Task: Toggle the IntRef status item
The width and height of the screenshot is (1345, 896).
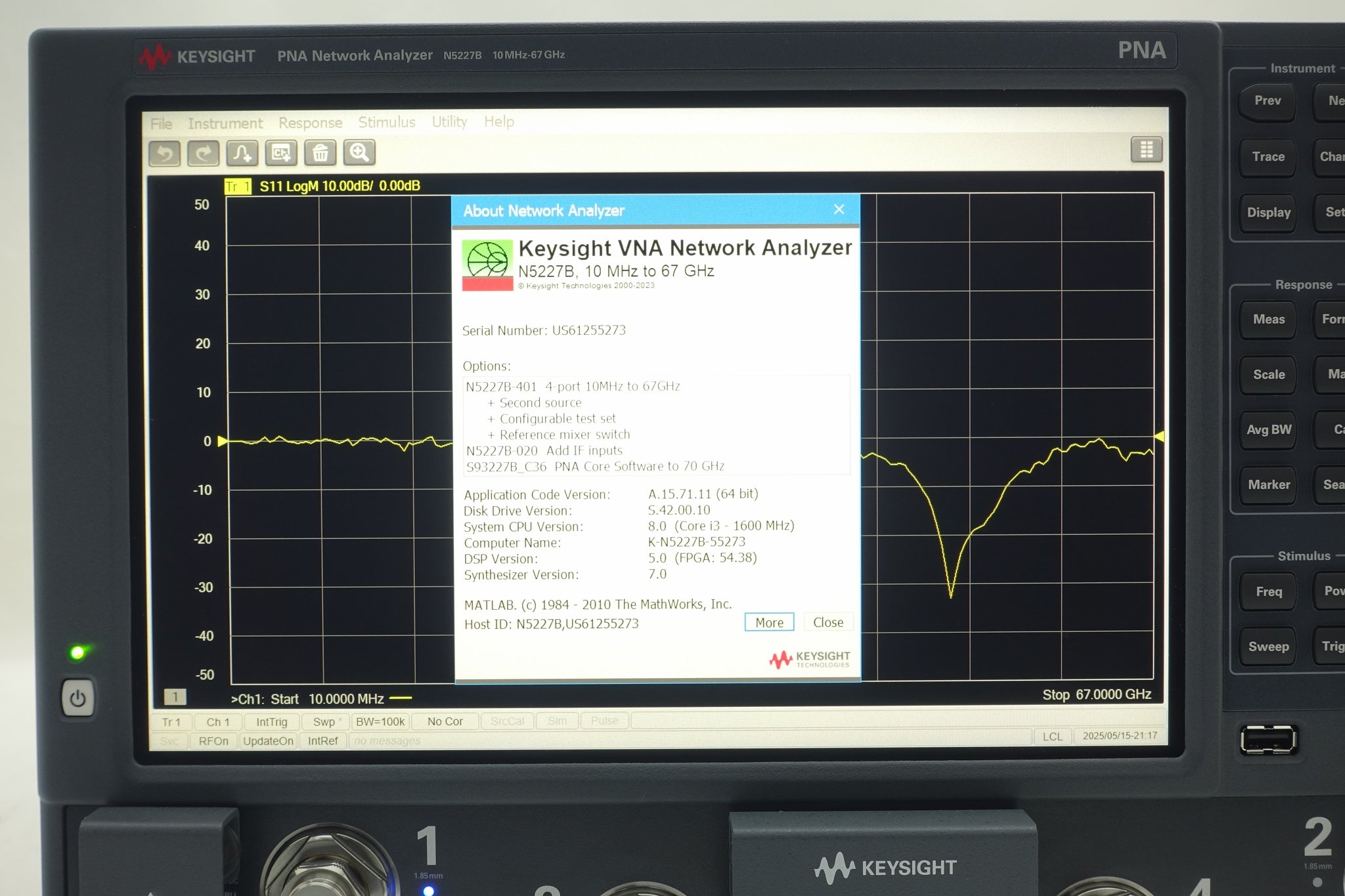Action: pyautogui.click(x=322, y=741)
